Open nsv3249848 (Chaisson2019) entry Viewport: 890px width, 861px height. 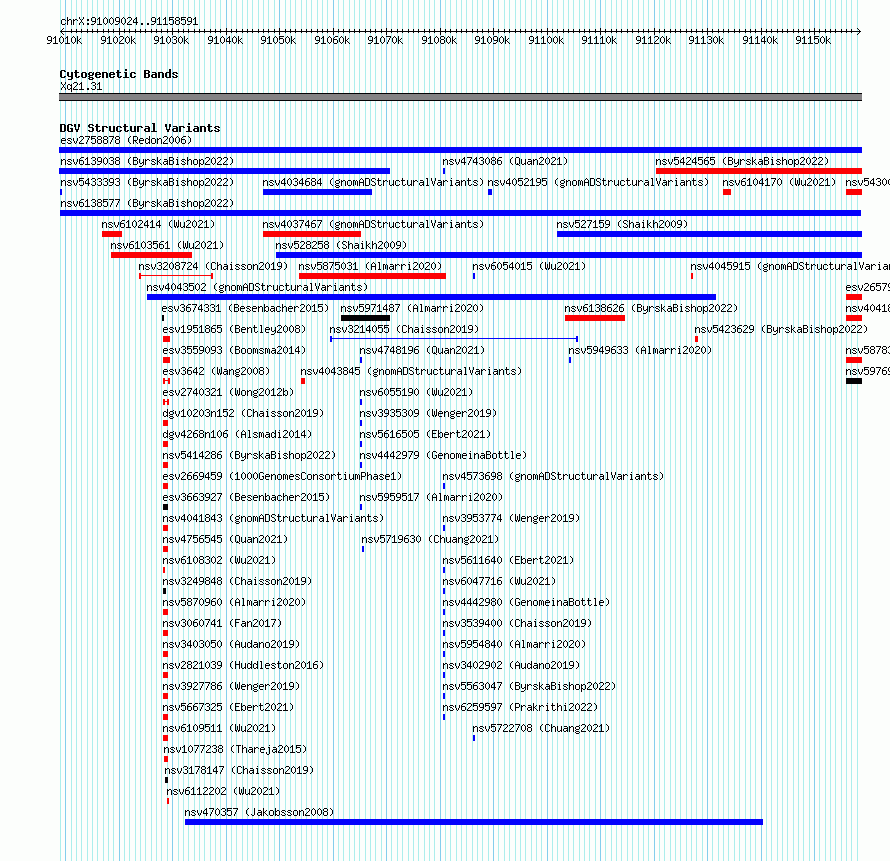point(237,581)
